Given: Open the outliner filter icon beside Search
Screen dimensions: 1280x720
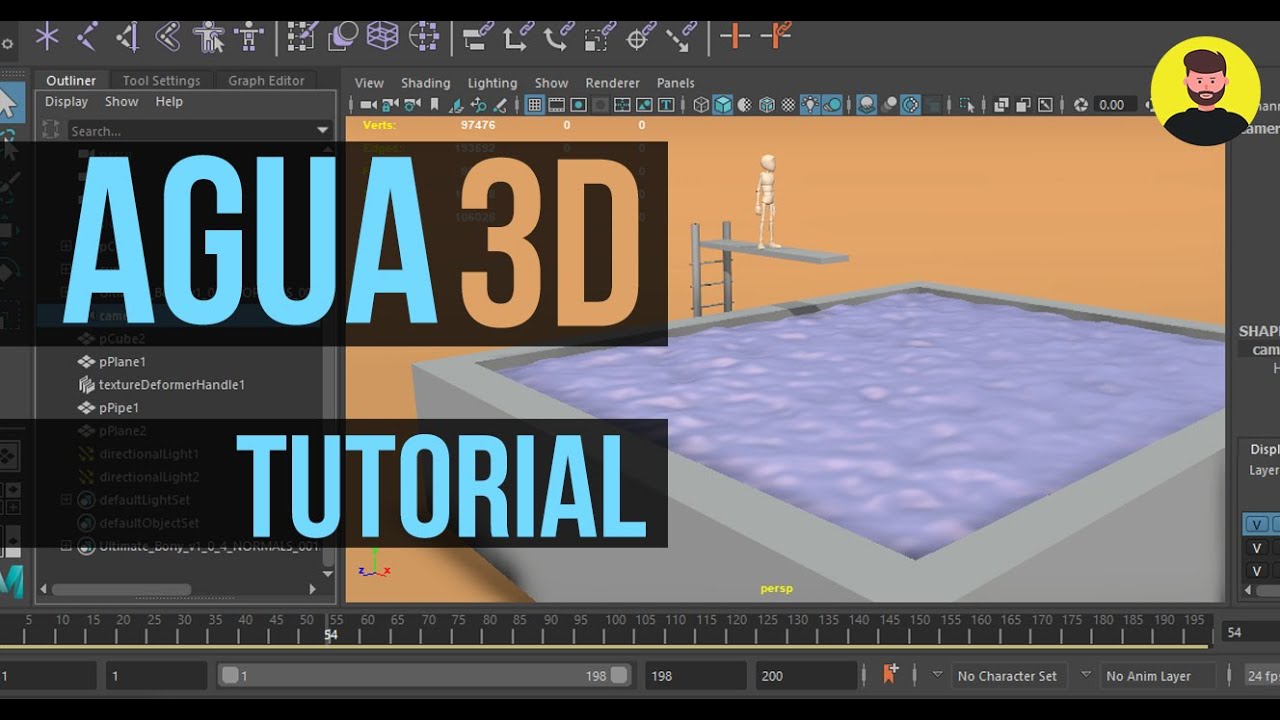Looking at the screenshot, I should pos(51,131).
